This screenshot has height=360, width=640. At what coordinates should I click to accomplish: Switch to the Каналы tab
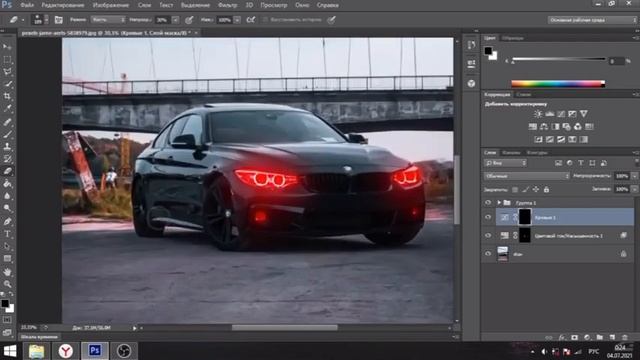click(x=511, y=153)
